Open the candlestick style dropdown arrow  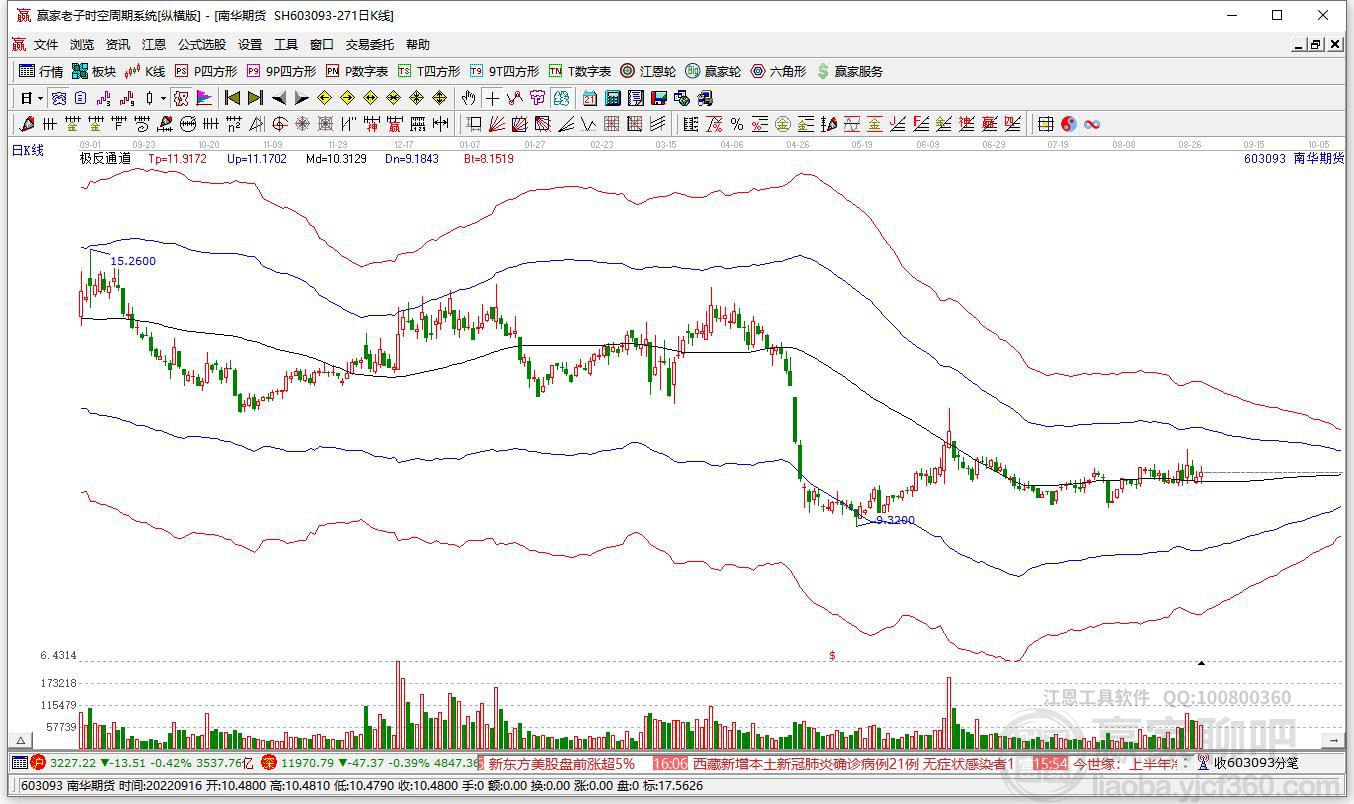(x=163, y=99)
